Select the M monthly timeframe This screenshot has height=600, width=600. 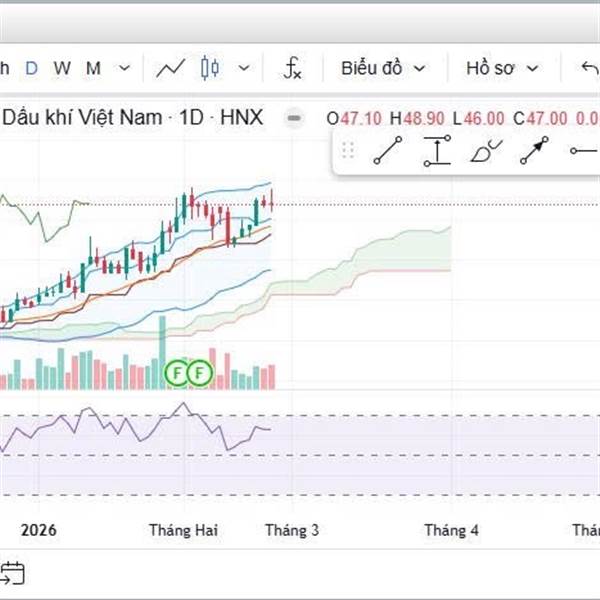coord(93,68)
